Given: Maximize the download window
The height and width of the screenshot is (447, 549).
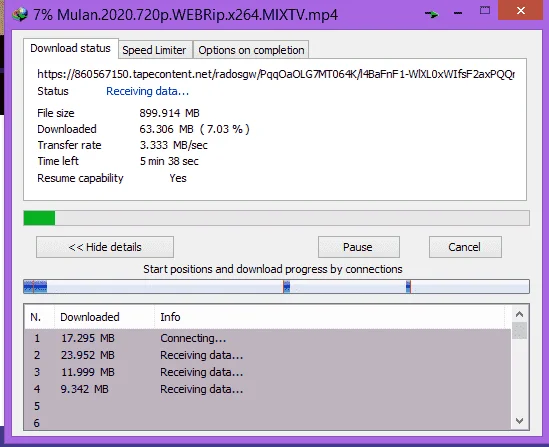Looking at the screenshot, I should (x=485, y=10).
